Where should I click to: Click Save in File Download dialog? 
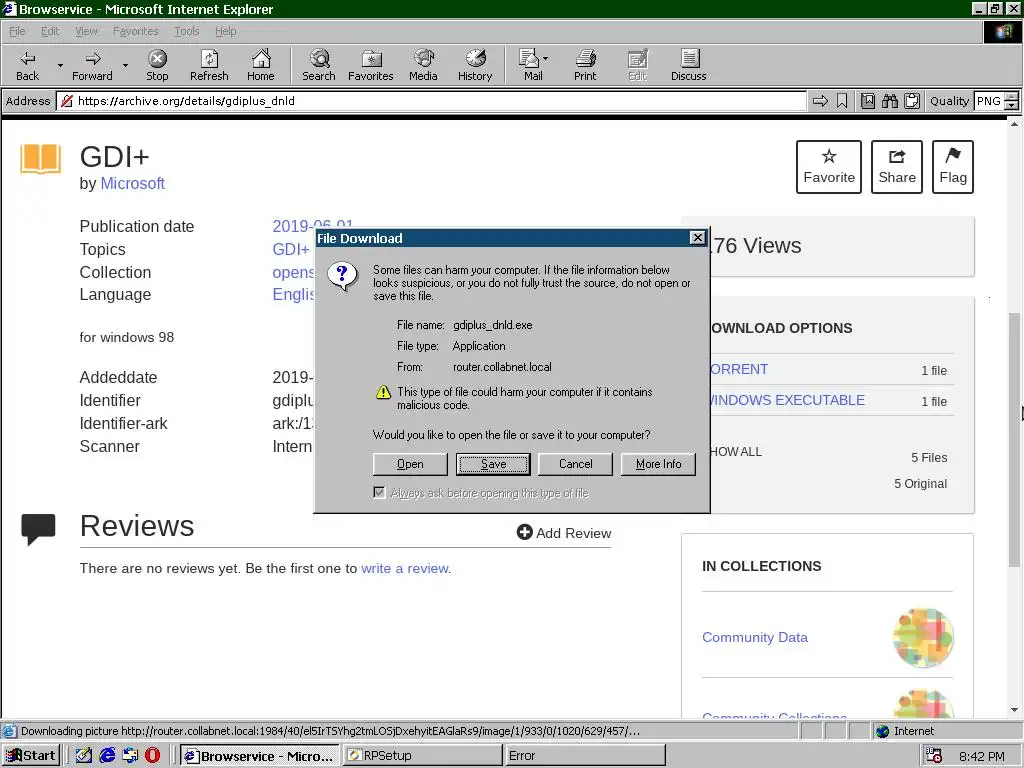tap(493, 464)
